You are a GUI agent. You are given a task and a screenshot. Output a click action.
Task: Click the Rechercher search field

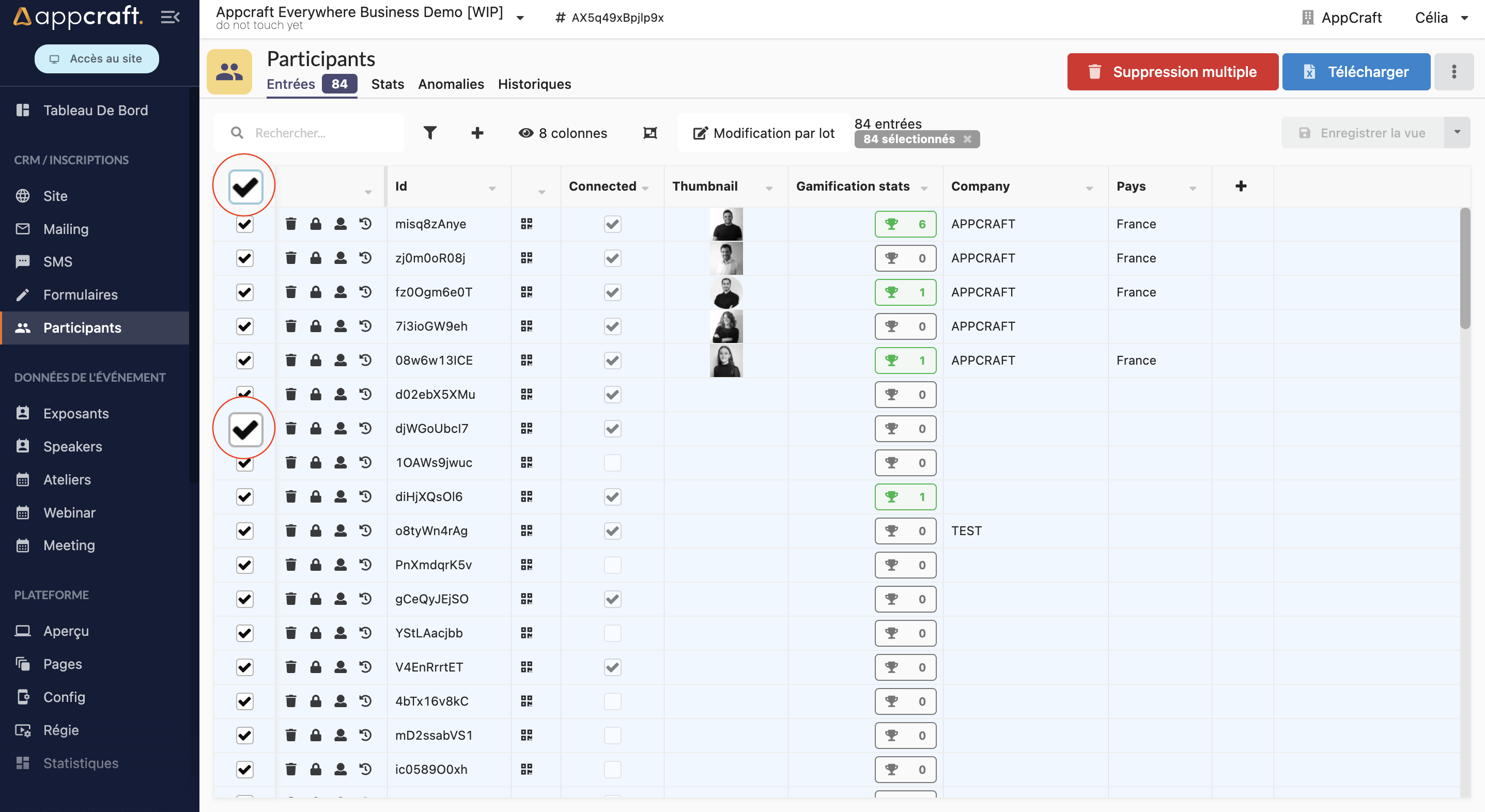click(x=323, y=133)
